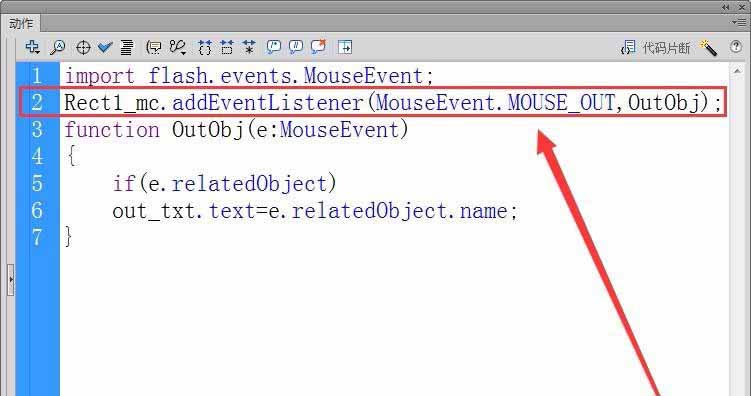This screenshot has height=396, width=751.
Task: Click the 'function' keyword on line 3
Action: point(112,130)
